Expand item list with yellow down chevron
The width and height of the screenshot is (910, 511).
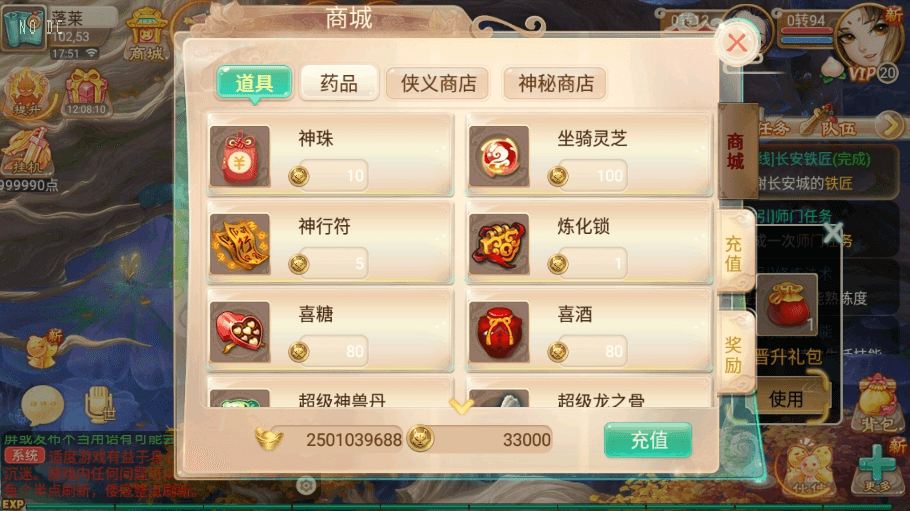(461, 406)
